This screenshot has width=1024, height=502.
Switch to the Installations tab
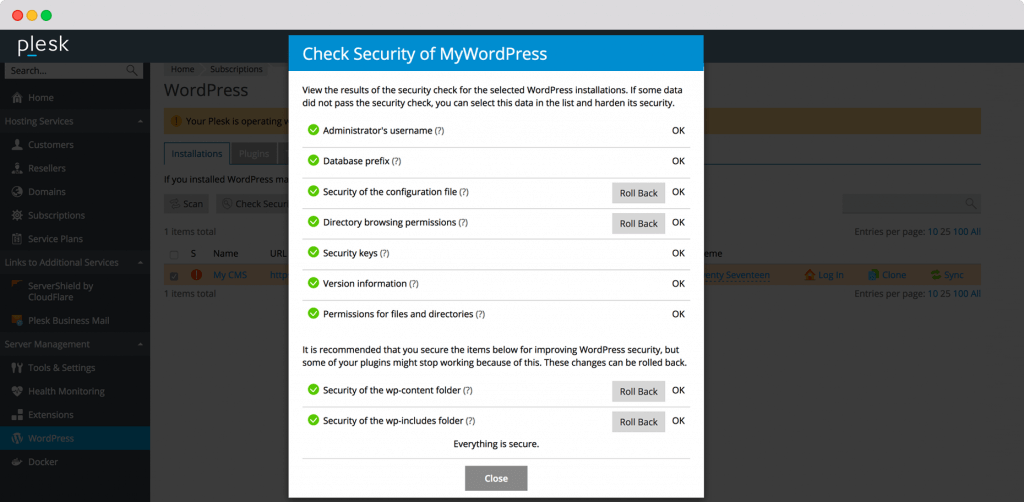[x=196, y=154]
